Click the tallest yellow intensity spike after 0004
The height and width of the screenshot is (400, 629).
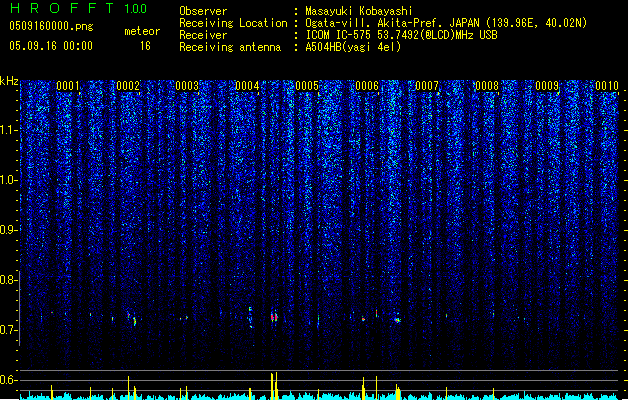click(276, 385)
